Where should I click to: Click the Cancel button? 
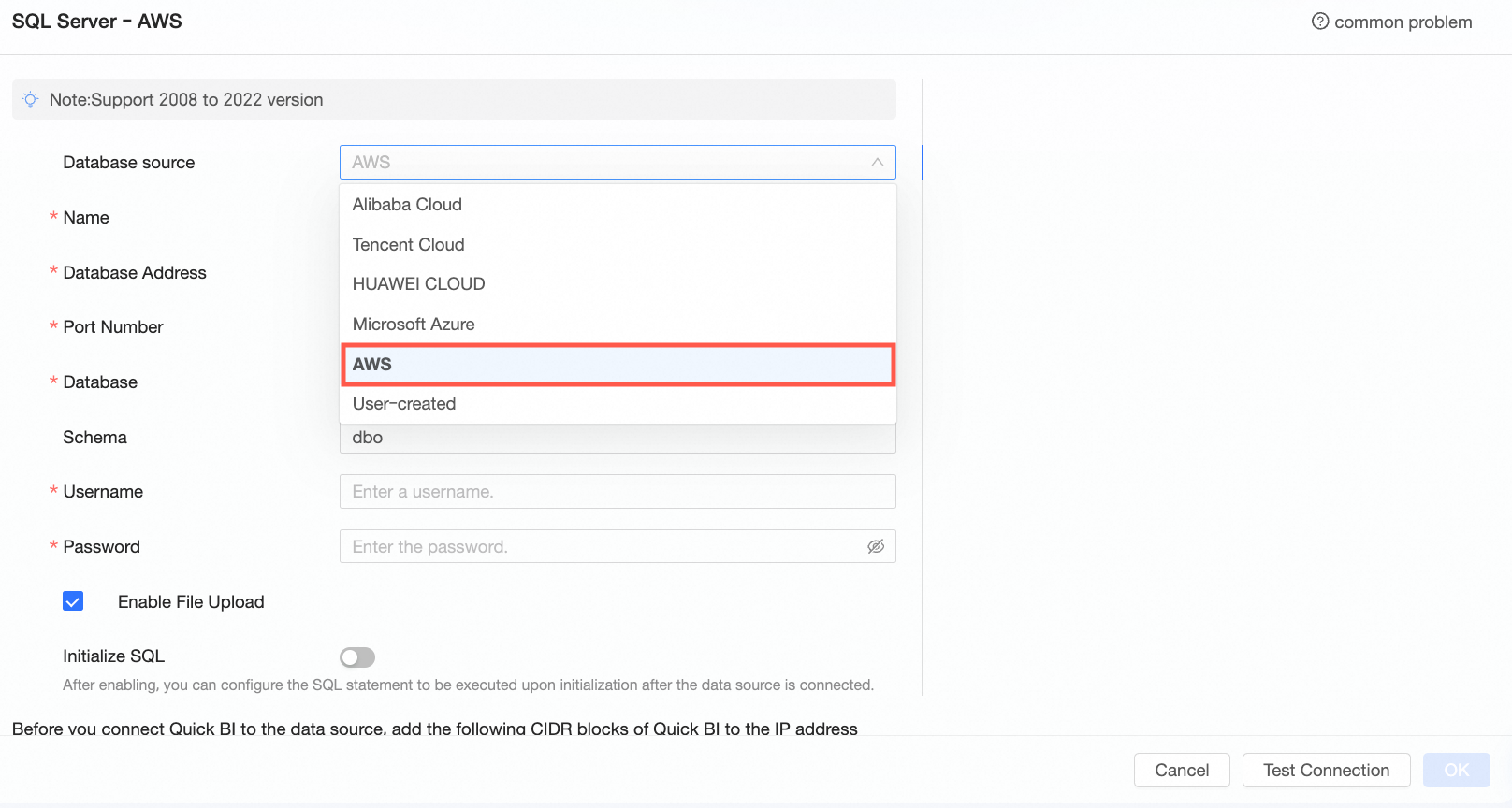pyautogui.click(x=1182, y=771)
